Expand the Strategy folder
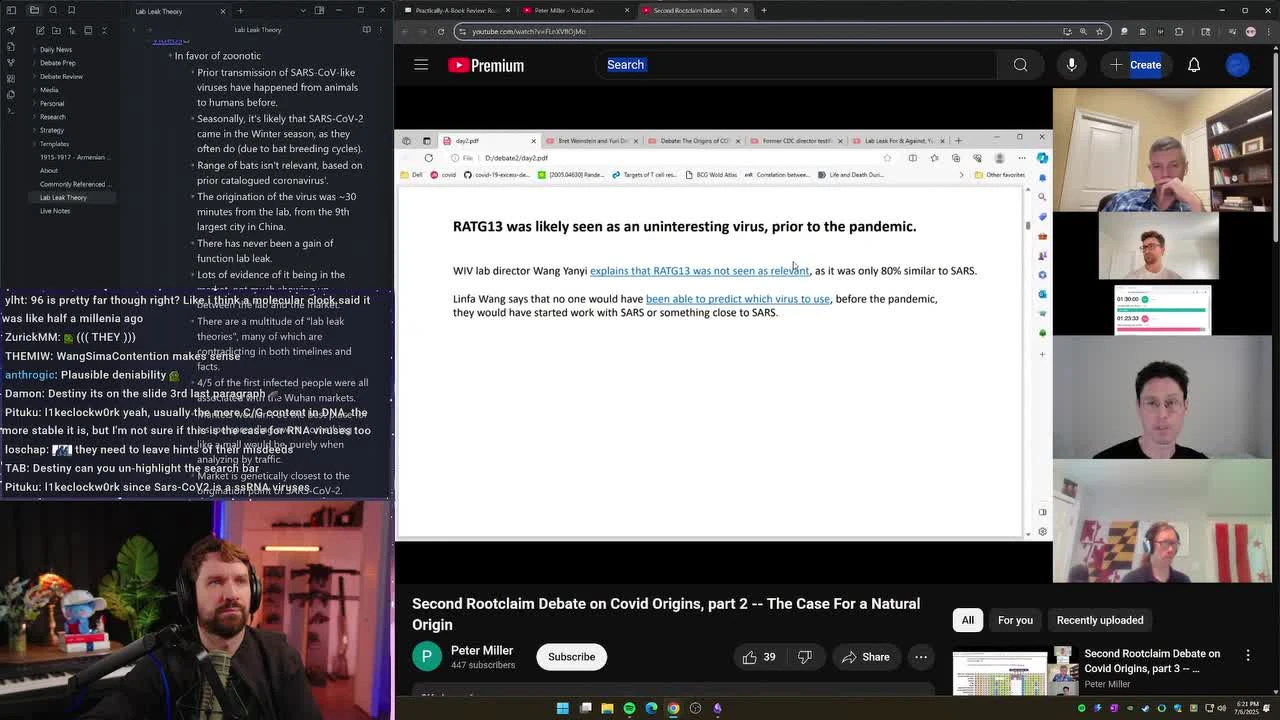The height and width of the screenshot is (720, 1280). click(x=52, y=130)
